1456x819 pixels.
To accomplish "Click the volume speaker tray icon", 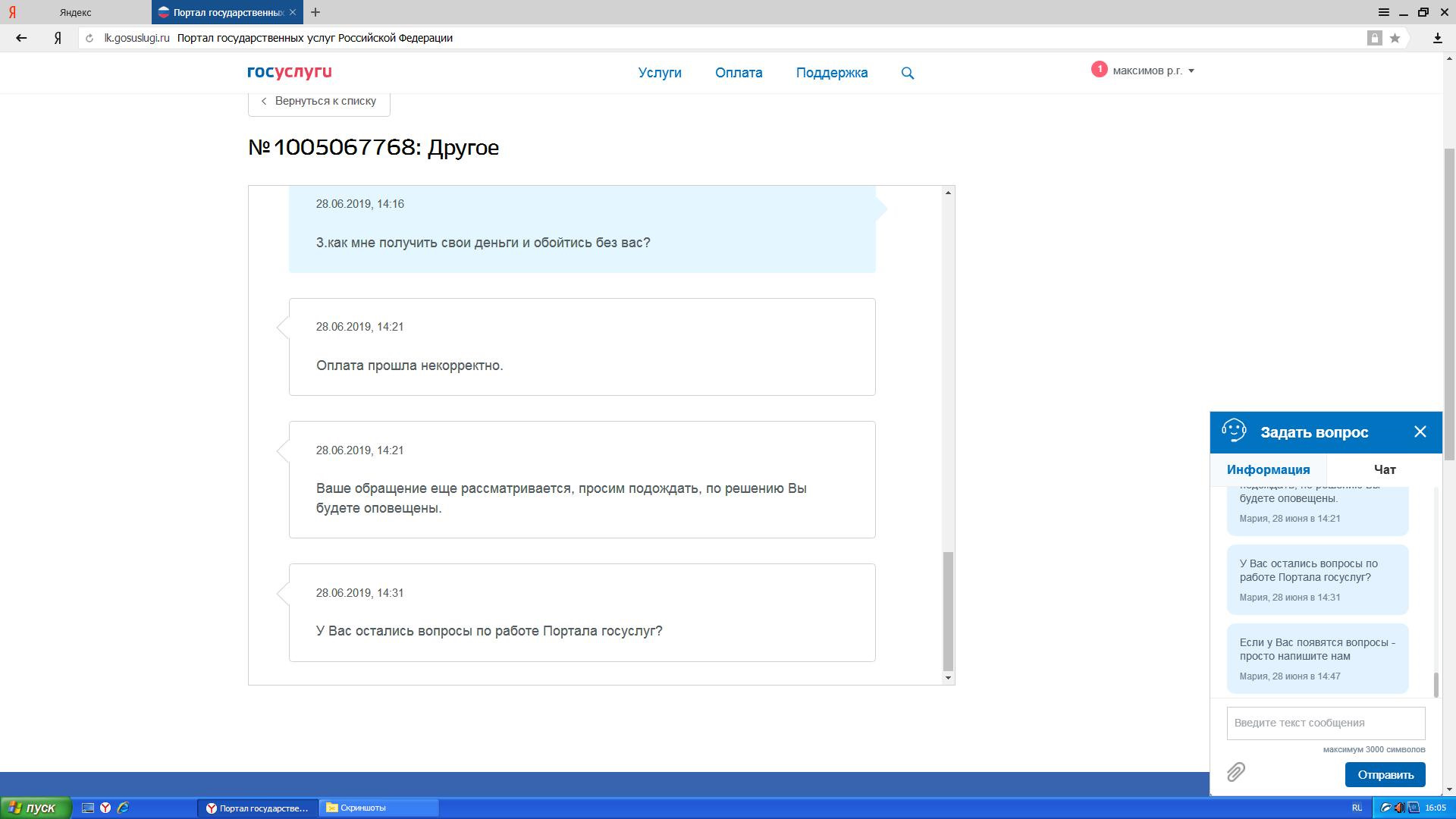I will [x=1399, y=808].
